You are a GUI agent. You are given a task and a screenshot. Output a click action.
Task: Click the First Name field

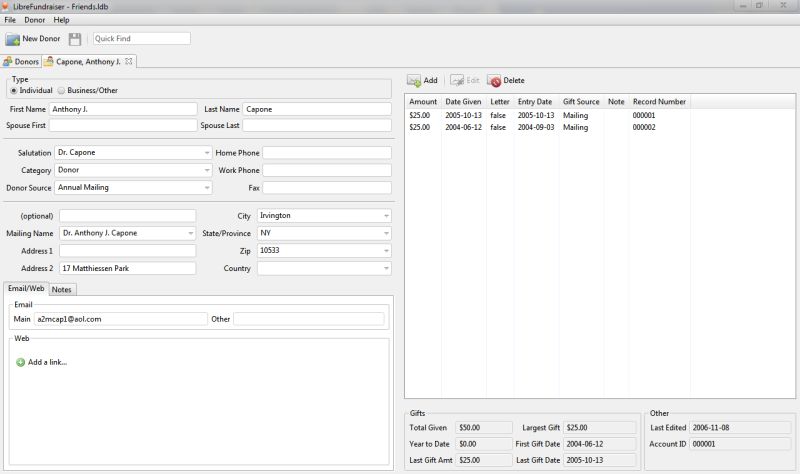(x=123, y=109)
